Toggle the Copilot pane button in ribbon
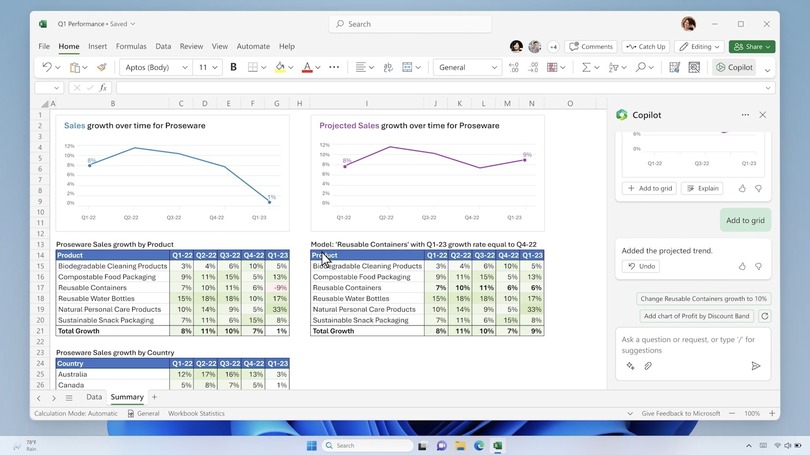Image resolution: width=810 pixels, height=455 pixels. [734, 67]
